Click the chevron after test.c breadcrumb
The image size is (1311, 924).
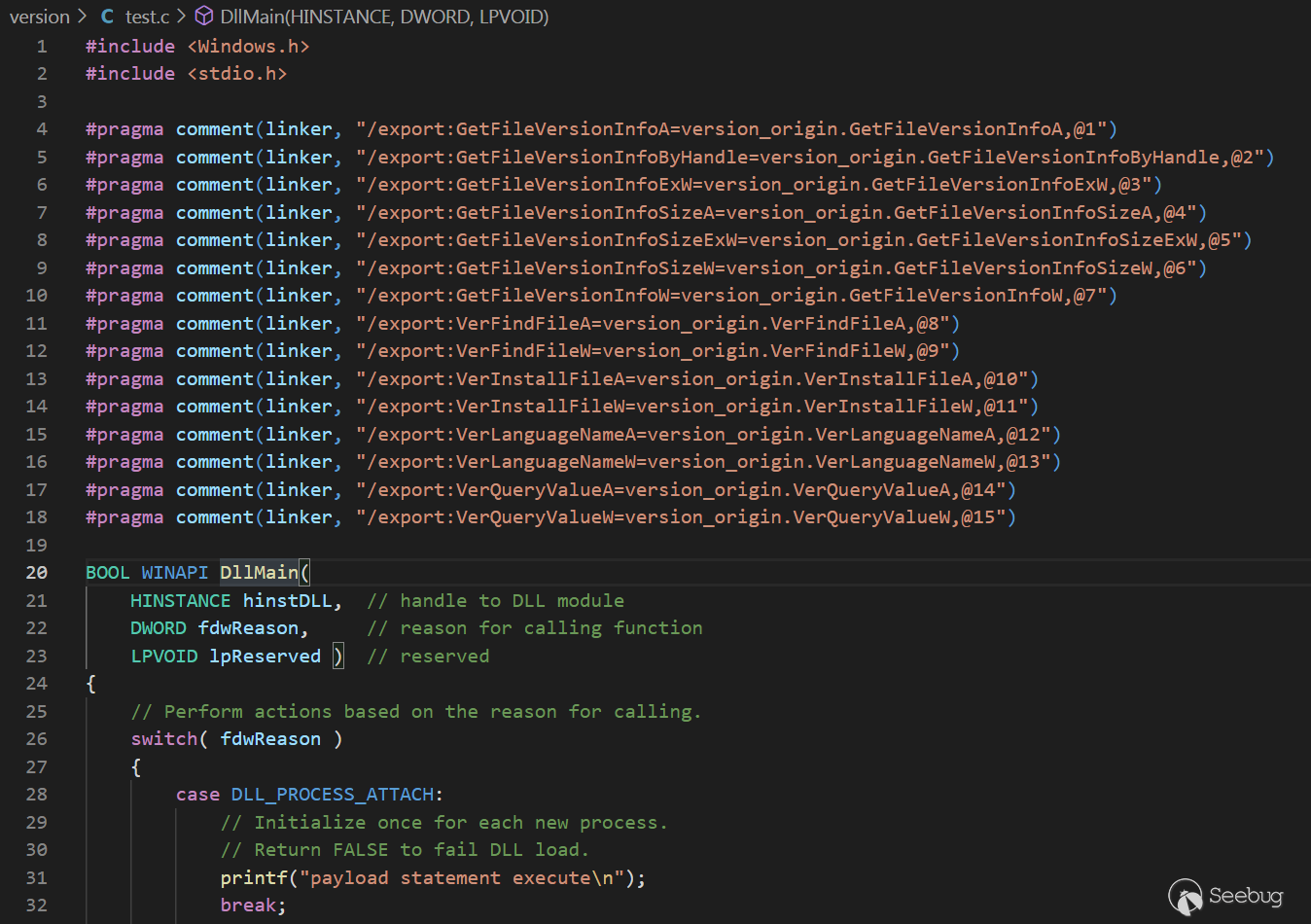point(181,17)
